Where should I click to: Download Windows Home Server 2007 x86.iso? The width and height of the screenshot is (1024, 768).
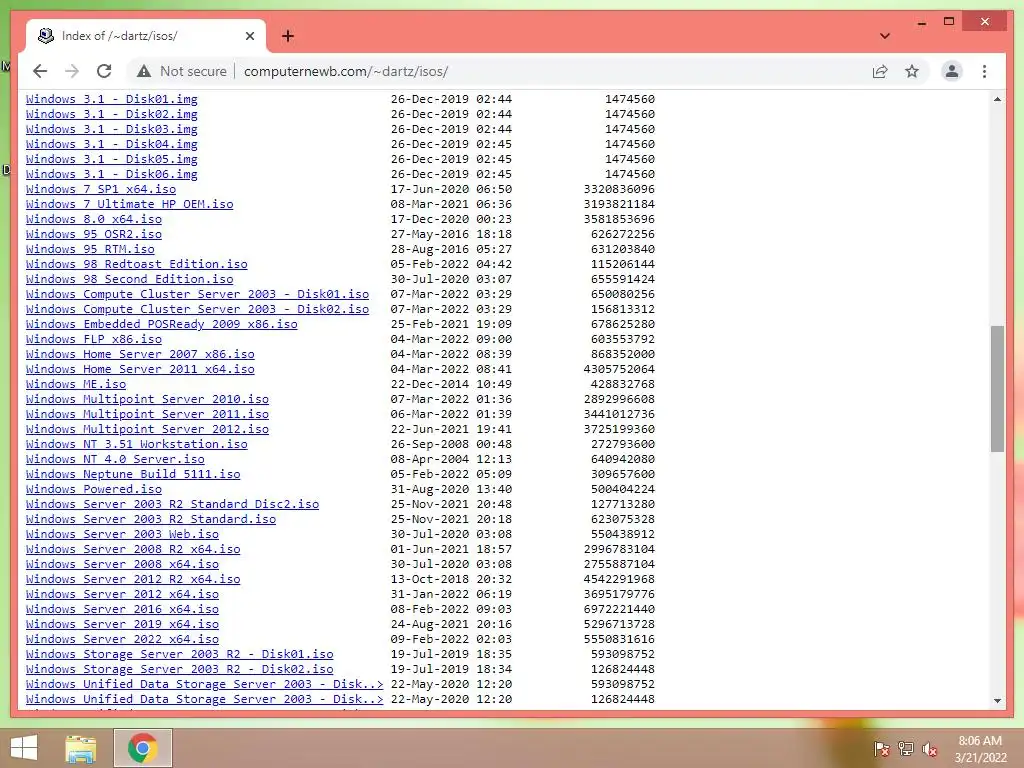pos(140,355)
